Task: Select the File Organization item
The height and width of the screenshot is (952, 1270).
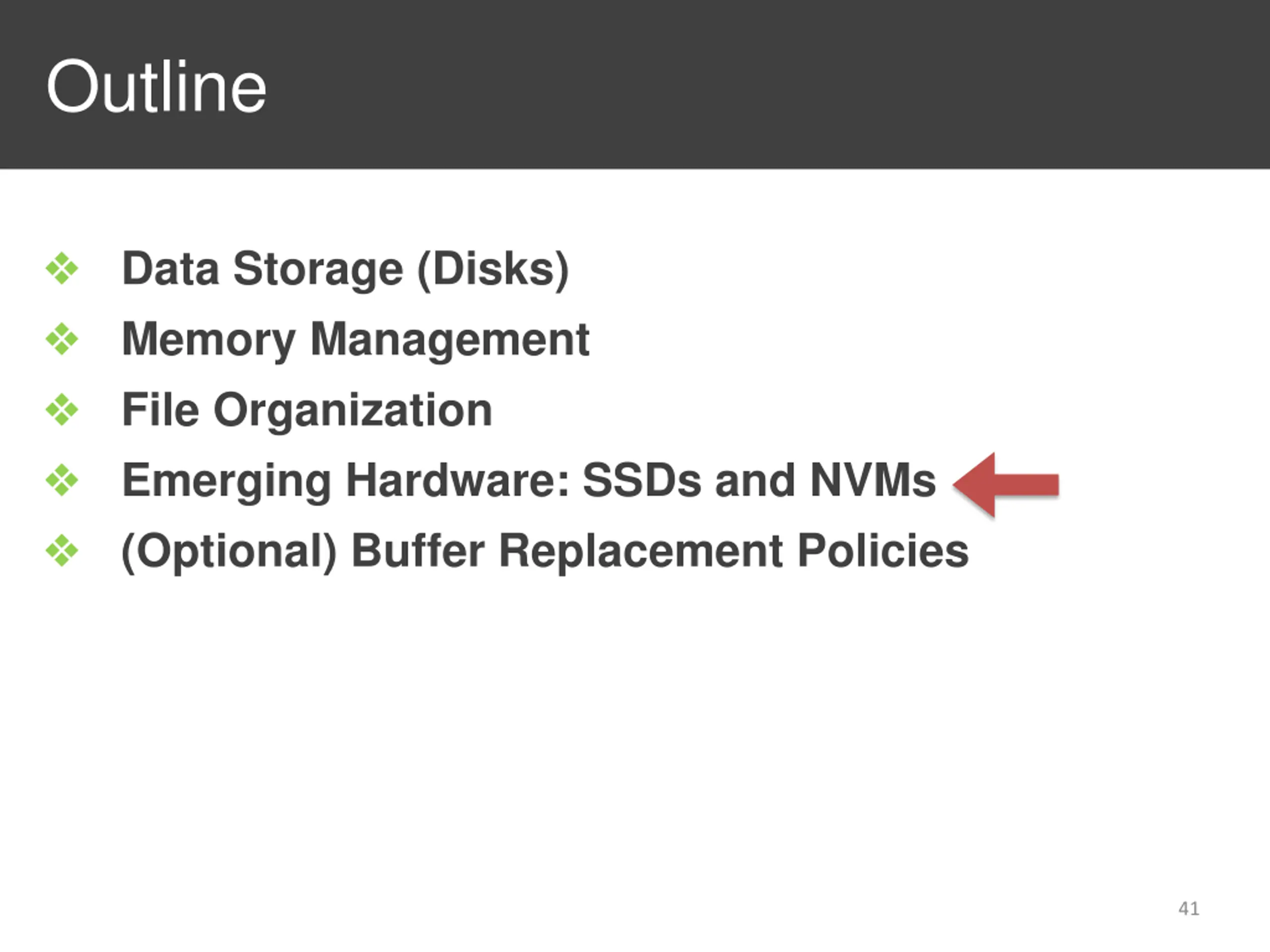Action: pyautogui.click(x=307, y=410)
